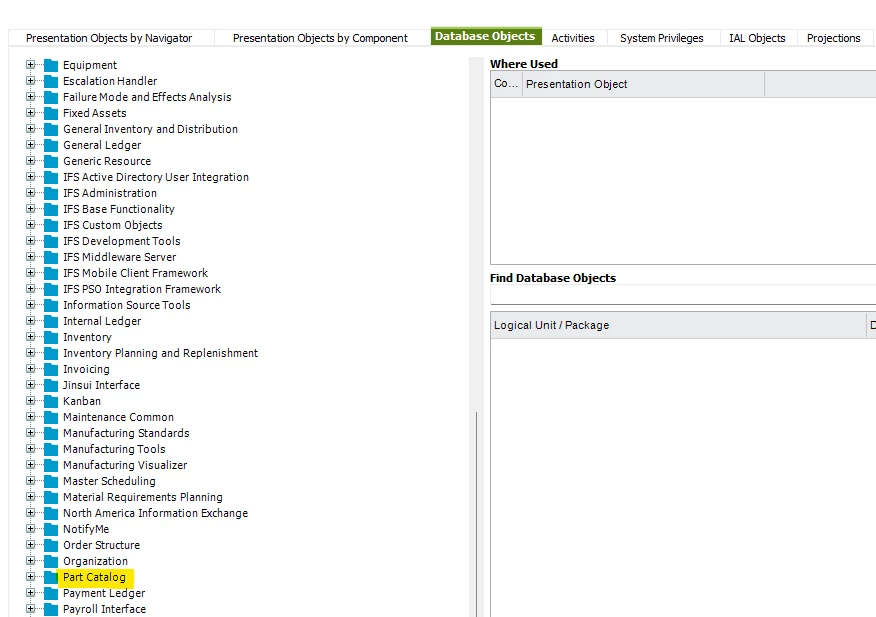Image resolution: width=876 pixels, height=617 pixels.
Task: Click the Find Database Objects search field
Action: point(683,295)
